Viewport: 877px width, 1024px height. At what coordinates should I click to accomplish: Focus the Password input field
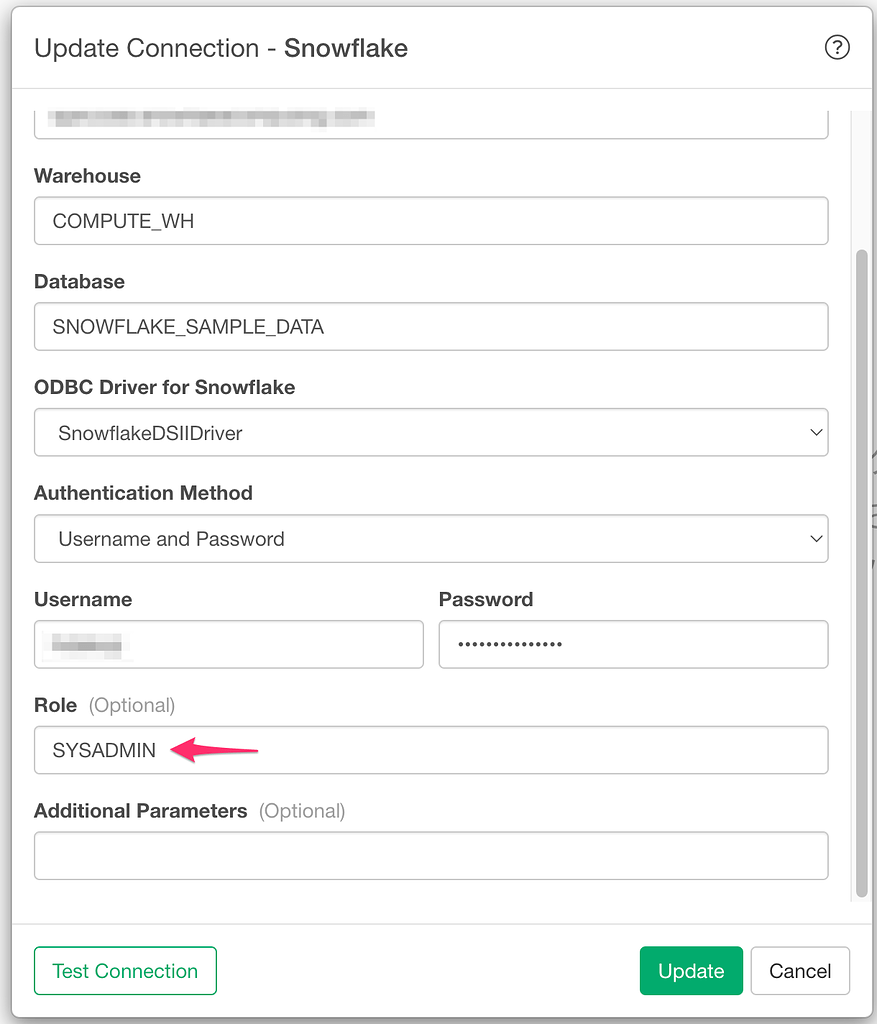633,645
